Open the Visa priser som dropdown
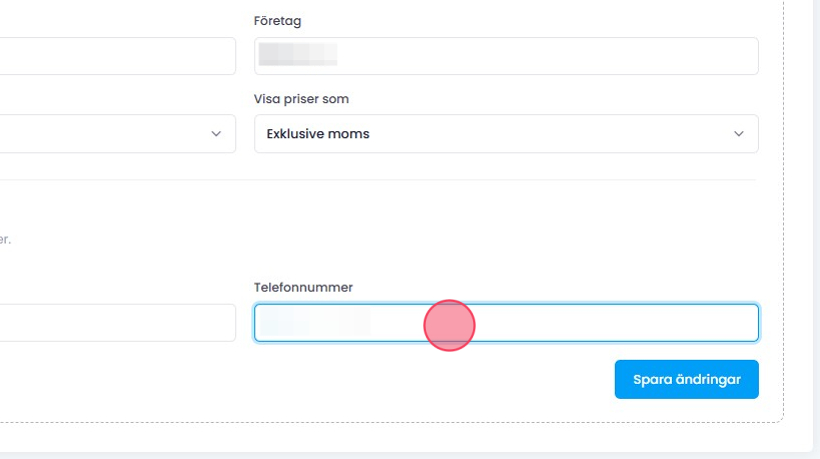This screenshot has width=820, height=459. 505,134
